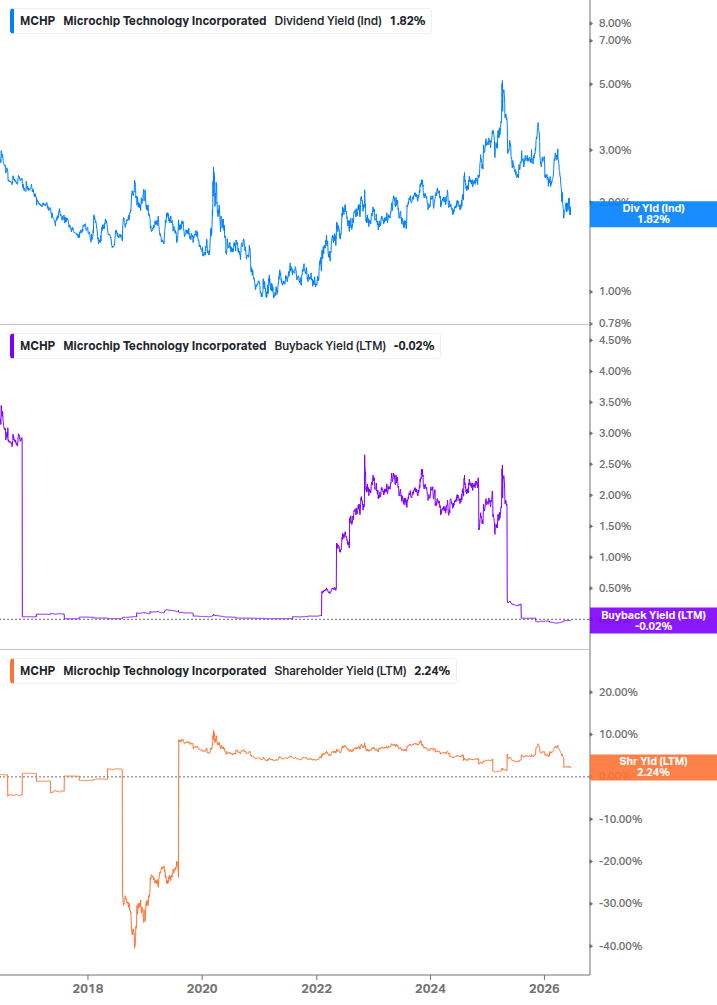Click the blue Div Yld (Ind) 1.82% tag
Screen dimensions: 717x1005
(653, 214)
